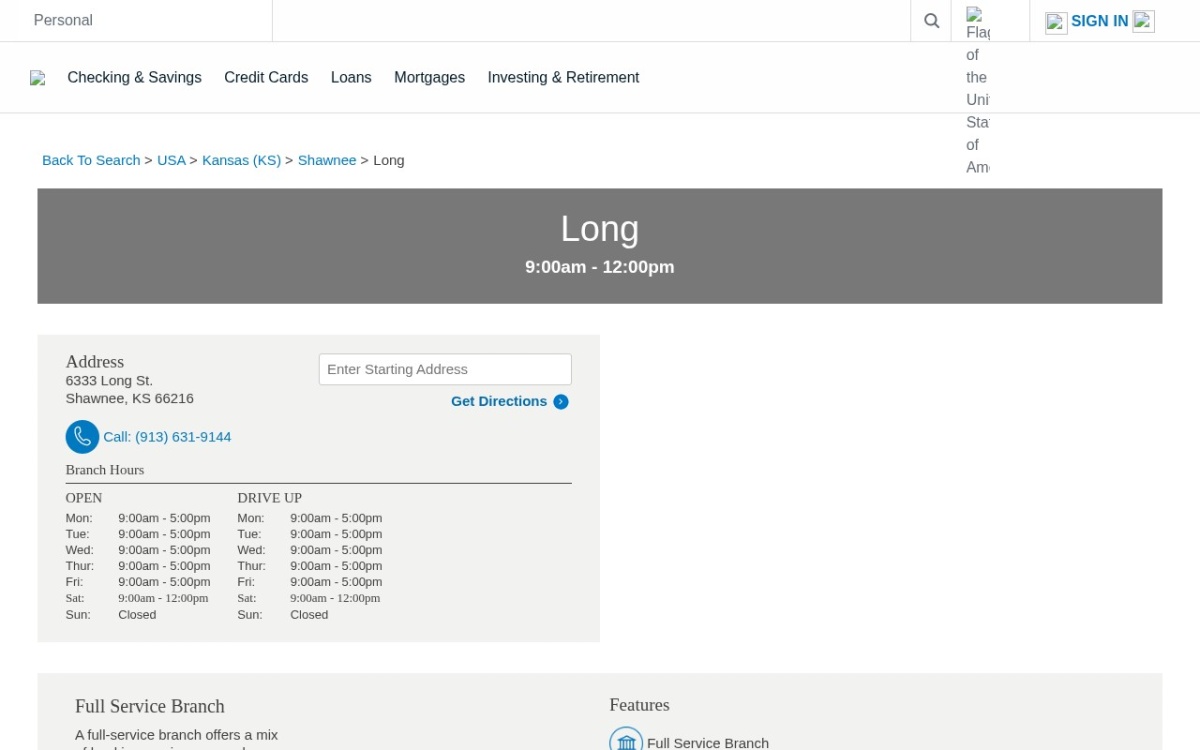Open the Investing & Retirement menu

click(563, 77)
